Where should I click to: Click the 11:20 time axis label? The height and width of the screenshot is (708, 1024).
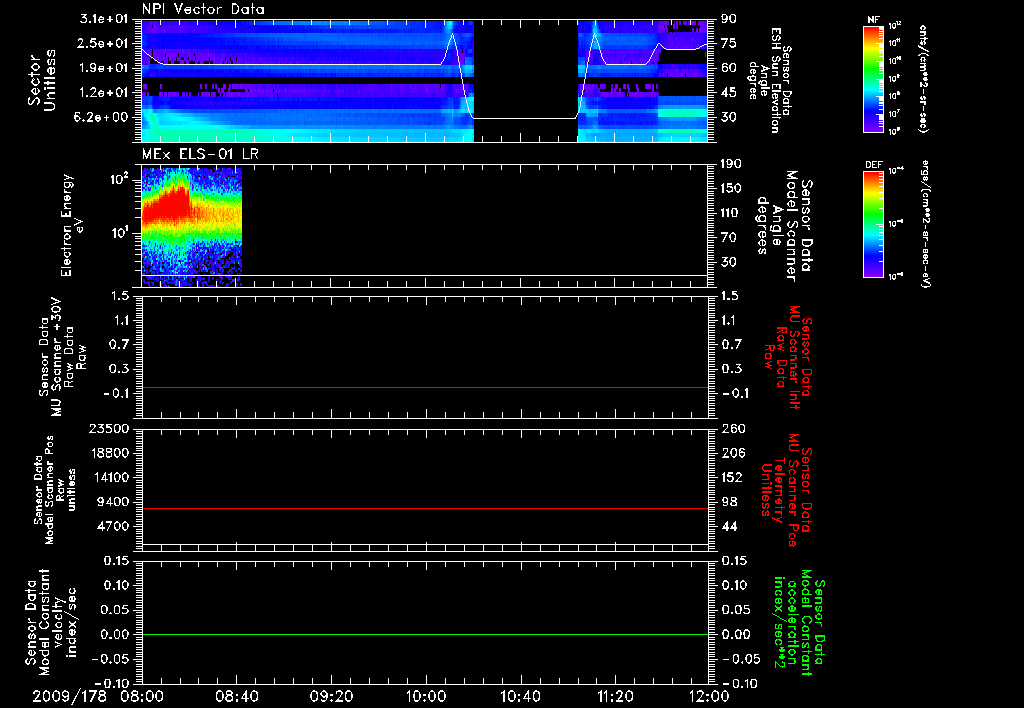pos(615,697)
